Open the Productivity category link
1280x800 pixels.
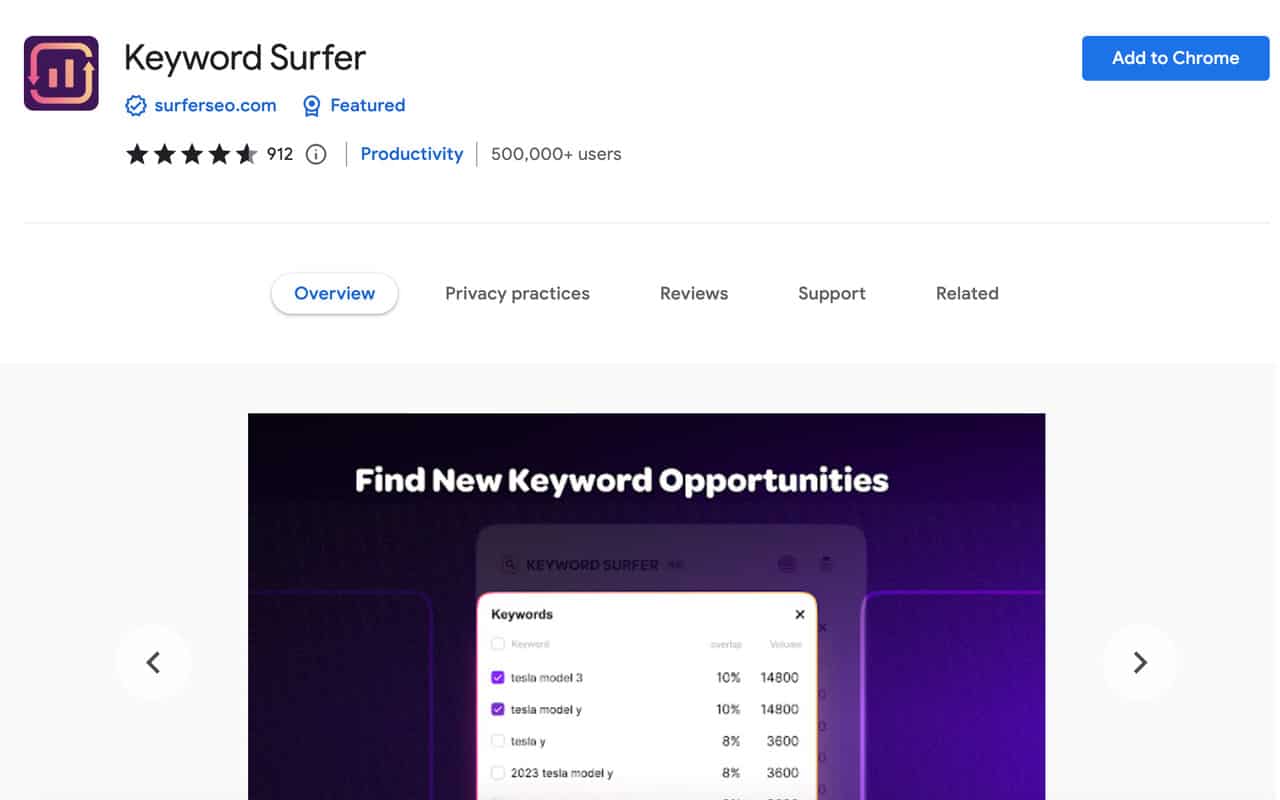412,154
